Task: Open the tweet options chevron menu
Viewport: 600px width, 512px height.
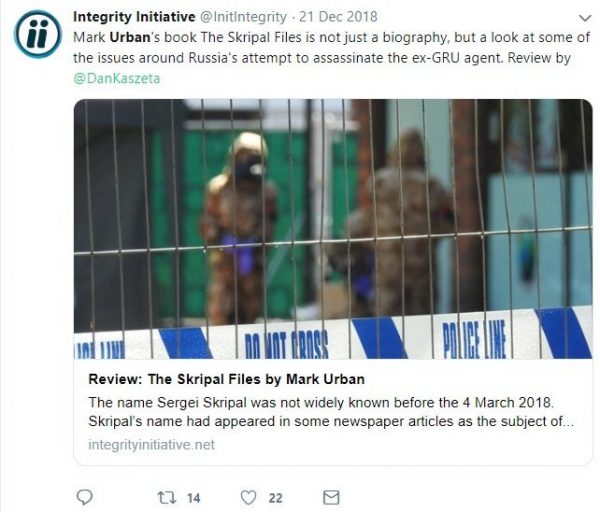Action: point(585,18)
